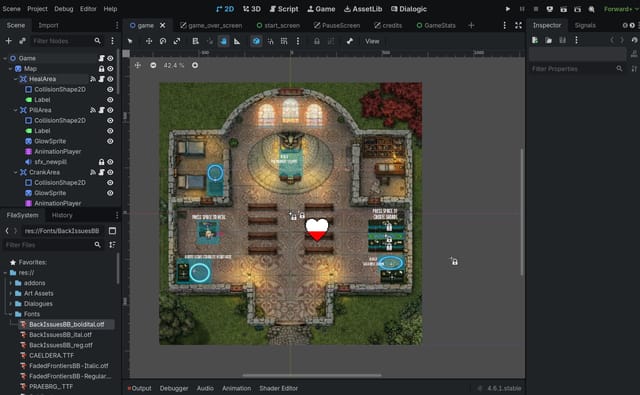Load an existing resource in Inspector
The width and height of the screenshot is (640, 395).
pos(549,40)
